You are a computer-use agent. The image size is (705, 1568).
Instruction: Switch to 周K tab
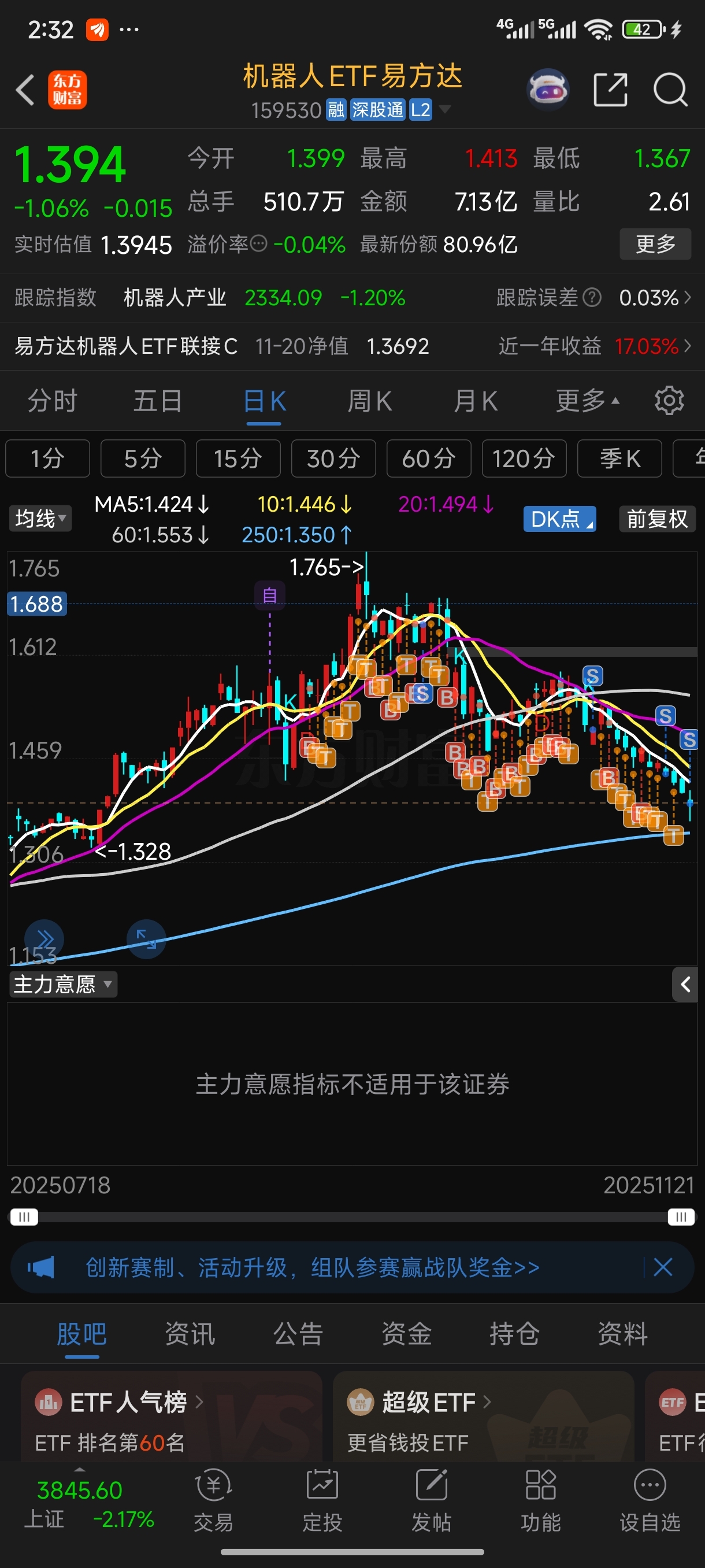370,401
